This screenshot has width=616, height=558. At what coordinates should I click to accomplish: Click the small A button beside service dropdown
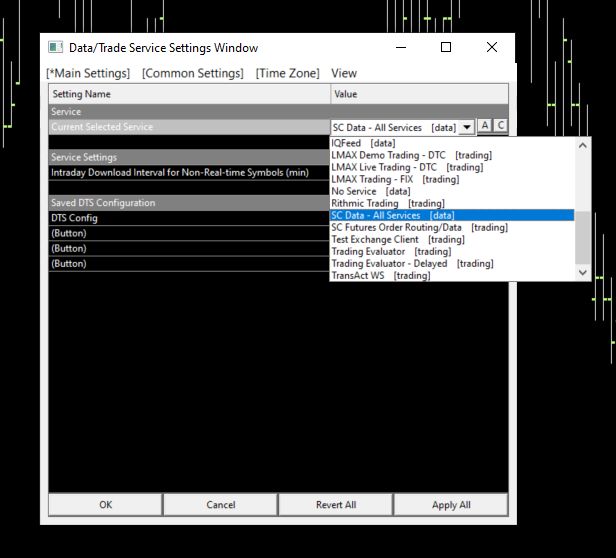point(485,126)
